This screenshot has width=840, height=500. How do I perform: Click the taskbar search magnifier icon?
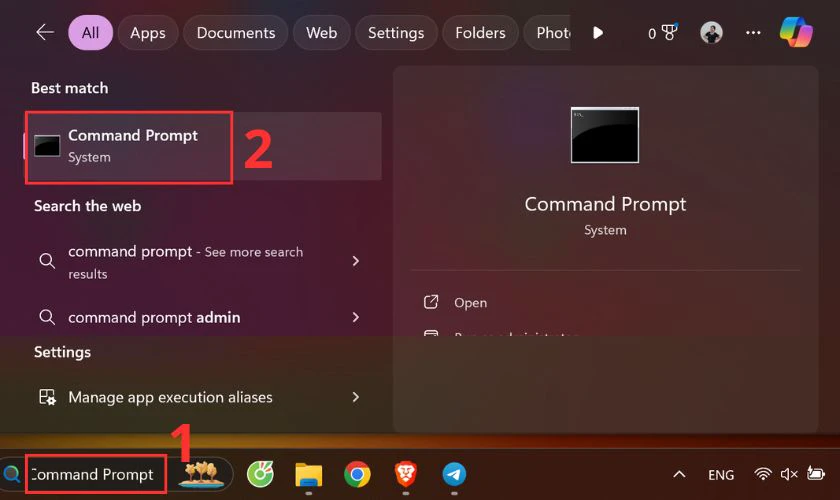click(x=12, y=474)
